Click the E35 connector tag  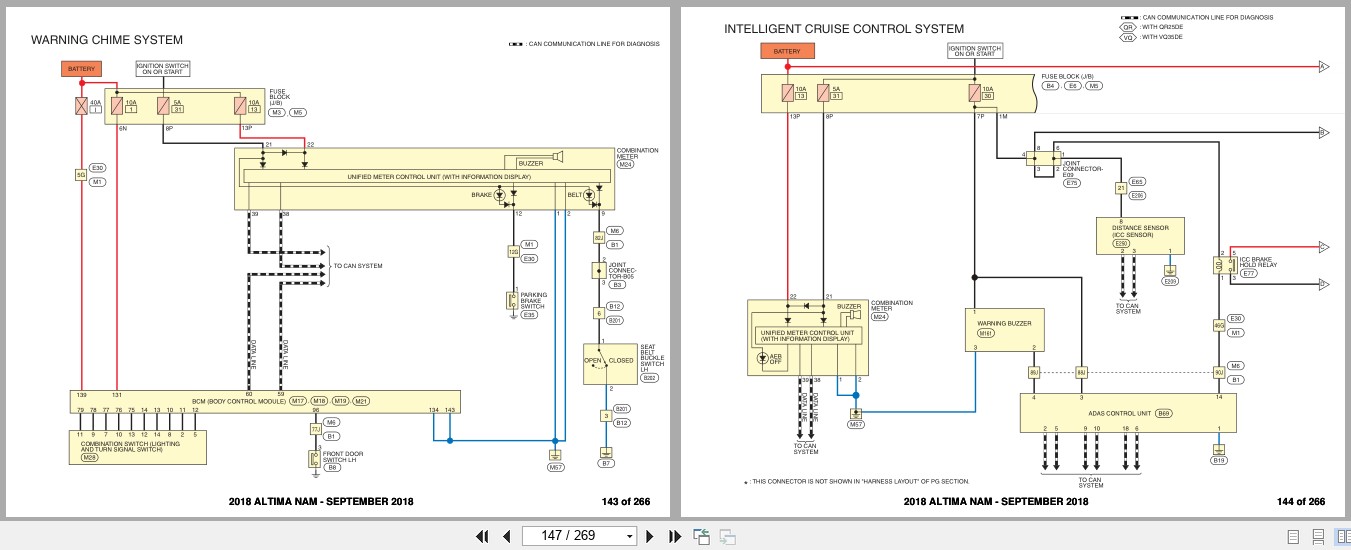[530, 315]
